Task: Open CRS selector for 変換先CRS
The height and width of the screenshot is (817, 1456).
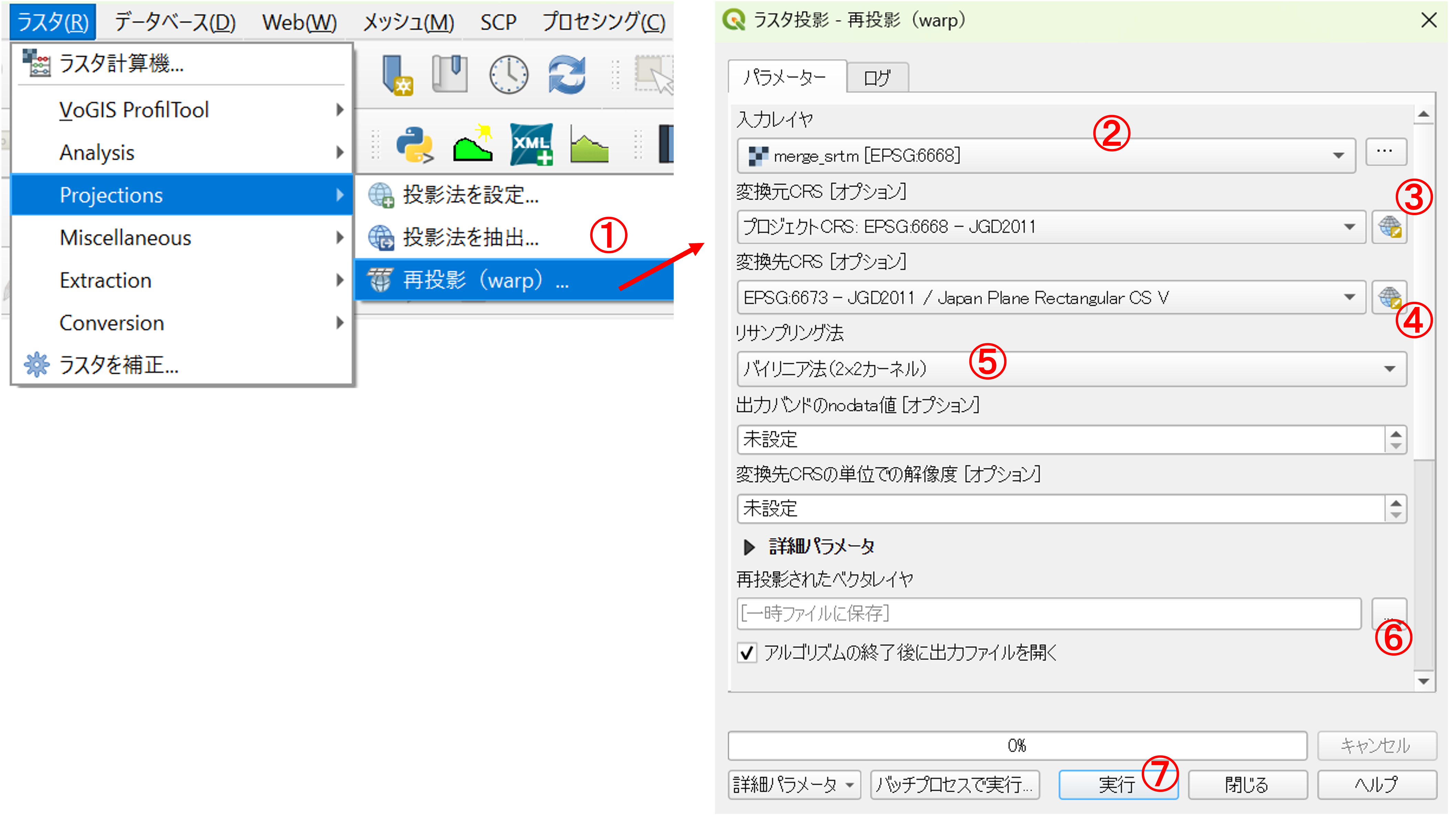Action: (1389, 297)
